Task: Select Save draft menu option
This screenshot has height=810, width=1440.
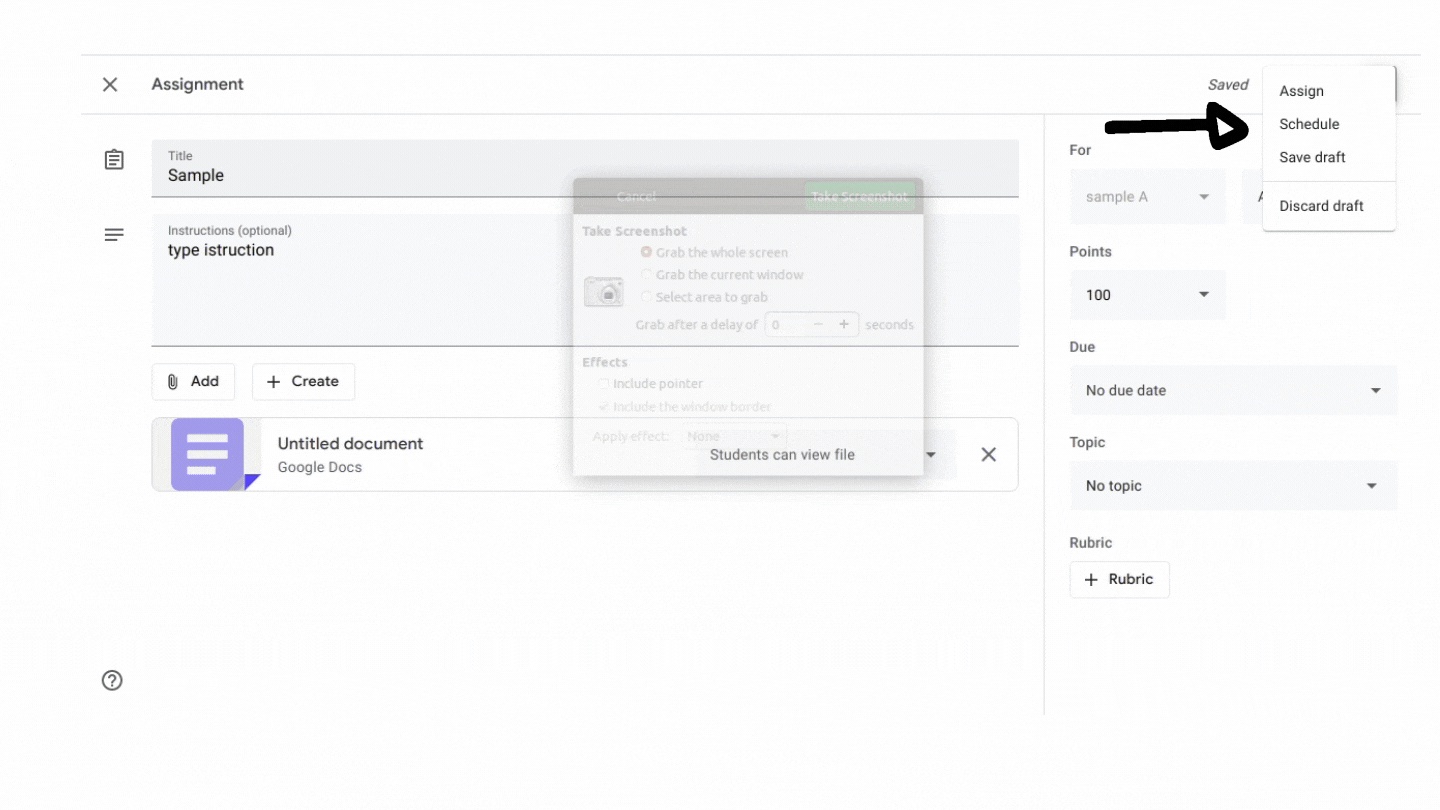Action: point(1312,157)
